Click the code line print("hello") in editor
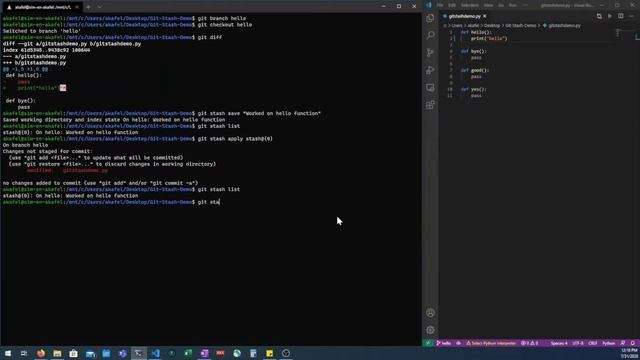Viewport: 640px width, 360px height. point(489,38)
